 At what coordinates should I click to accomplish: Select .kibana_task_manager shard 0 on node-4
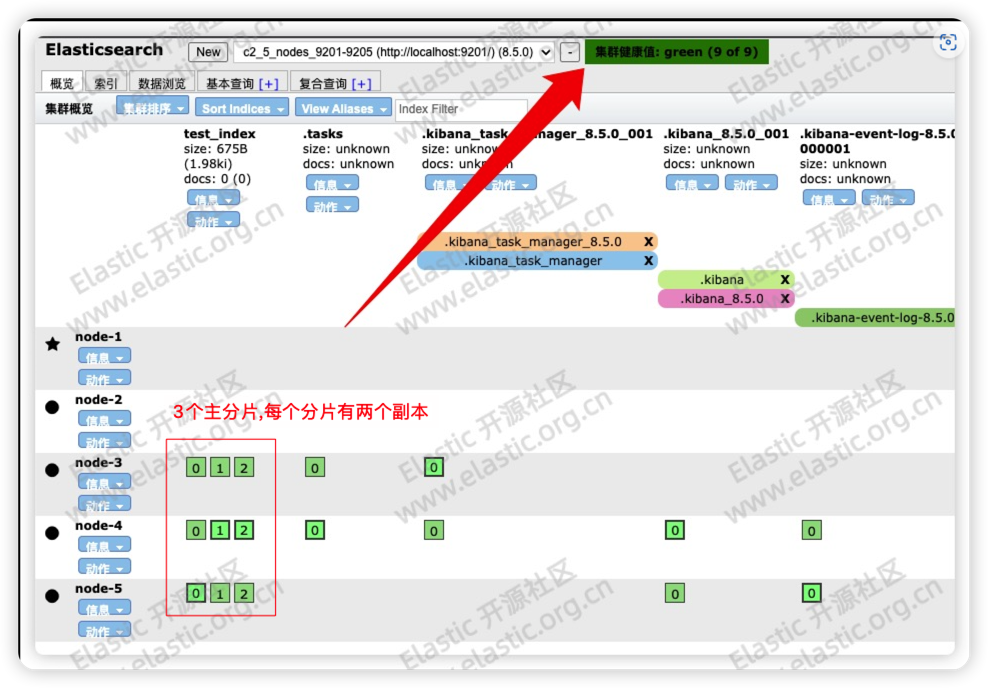[x=434, y=530]
